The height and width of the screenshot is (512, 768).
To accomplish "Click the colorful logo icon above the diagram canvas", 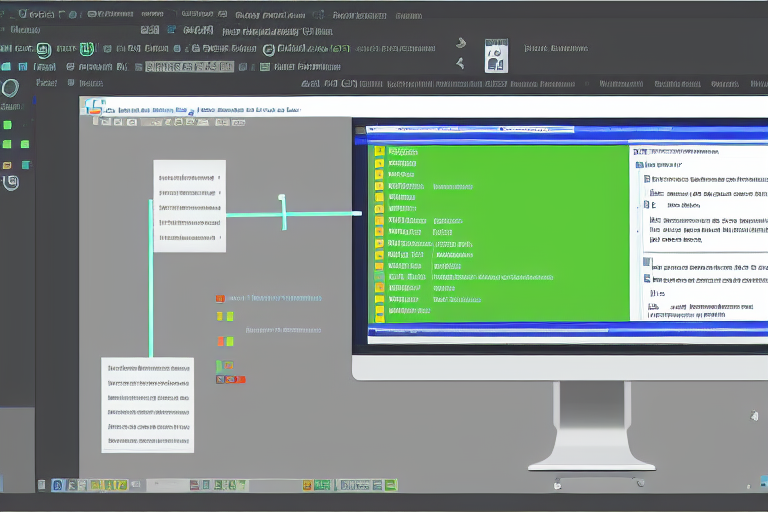I will (x=94, y=105).
